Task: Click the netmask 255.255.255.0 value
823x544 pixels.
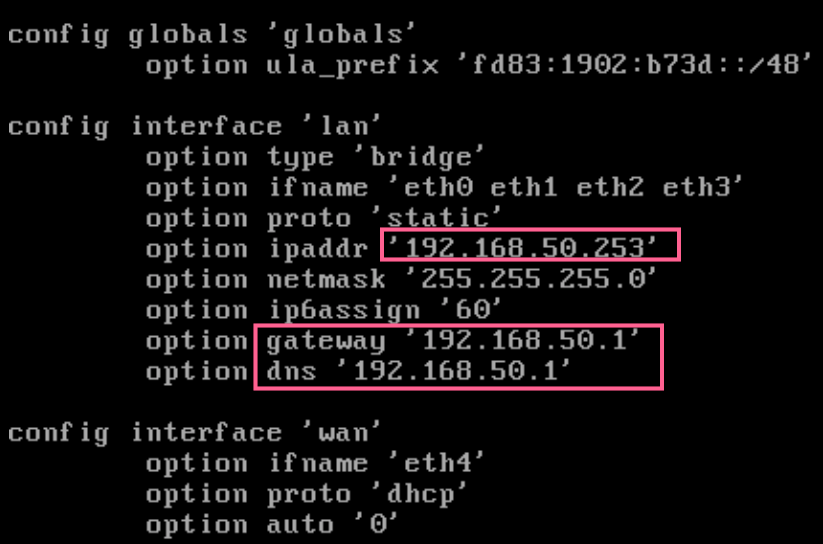Action: (539, 279)
